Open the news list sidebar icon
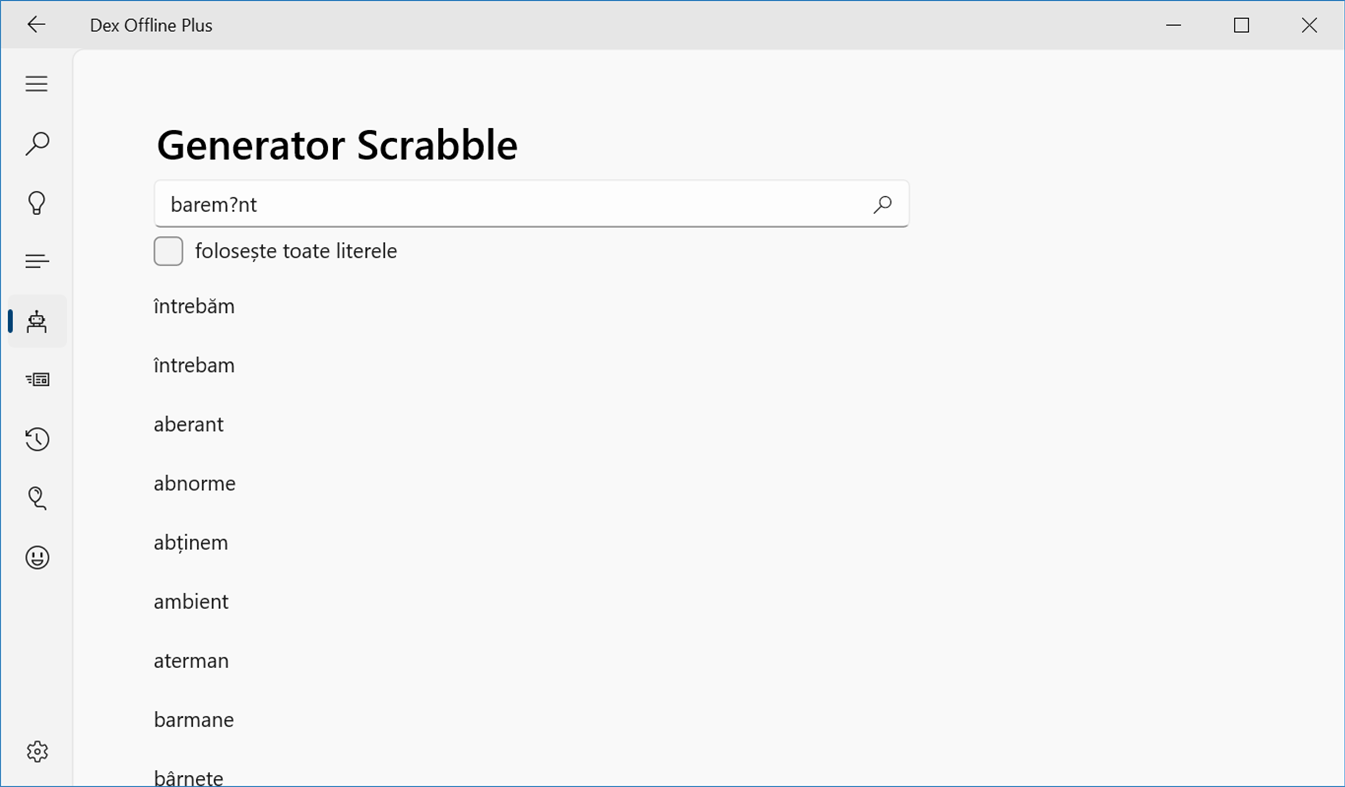This screenshot has width=1345, height=787. click(37, 380)
